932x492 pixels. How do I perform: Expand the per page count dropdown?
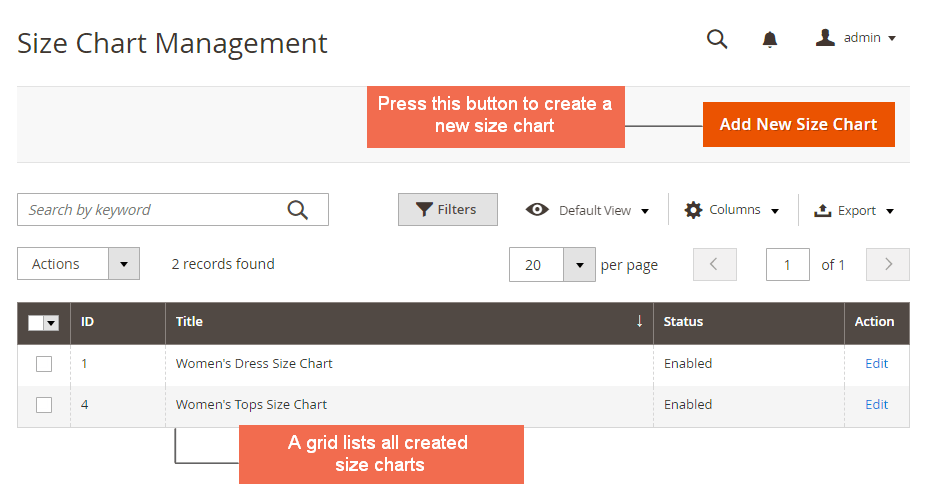coord(580,265)
